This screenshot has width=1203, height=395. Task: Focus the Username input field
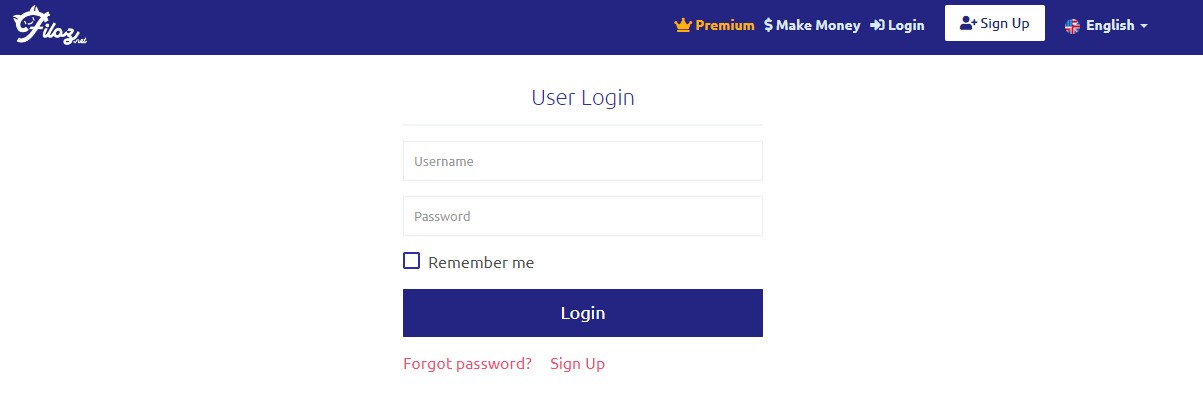(583, 161)
